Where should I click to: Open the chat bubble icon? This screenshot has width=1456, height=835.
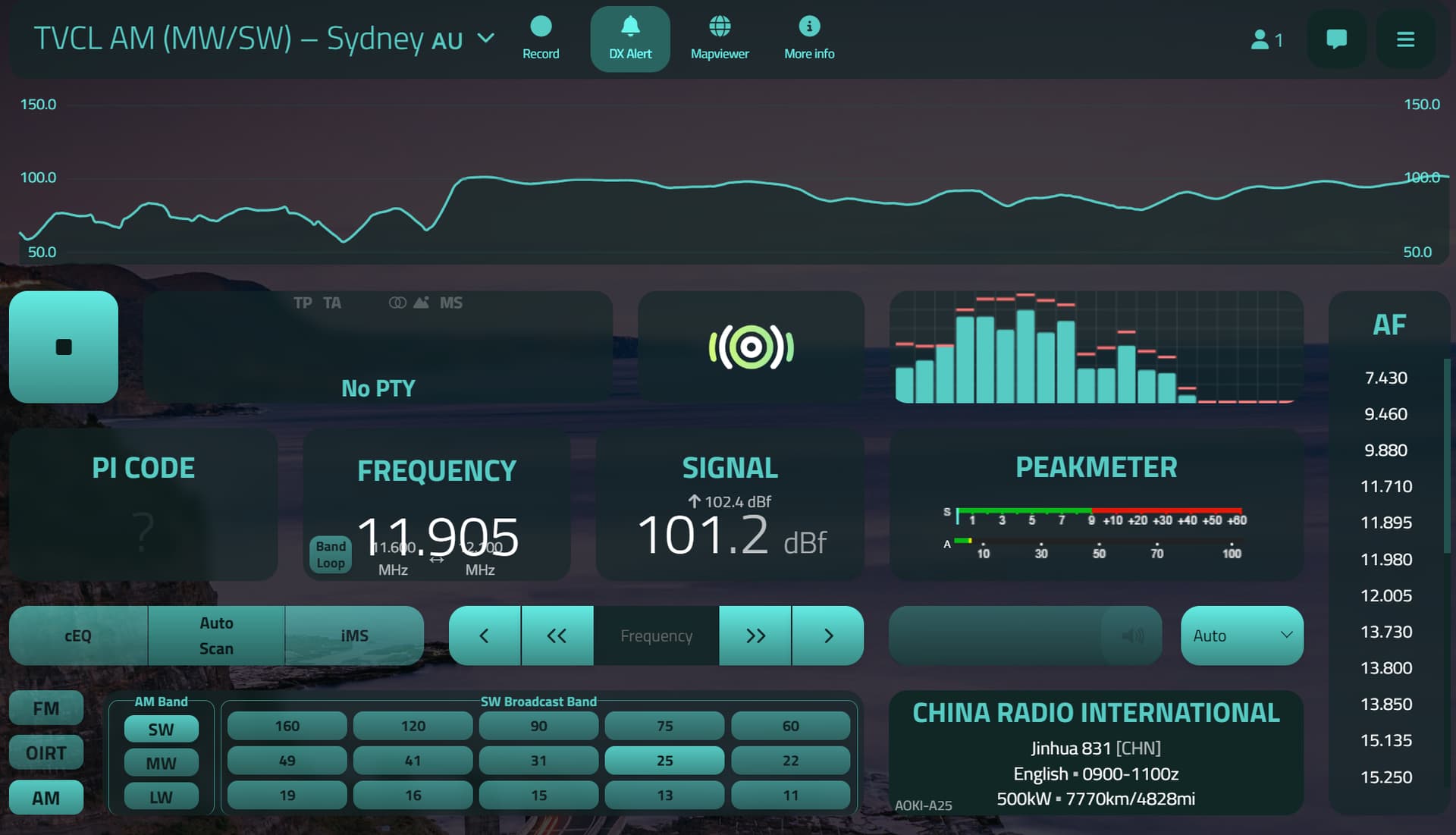1335,39
